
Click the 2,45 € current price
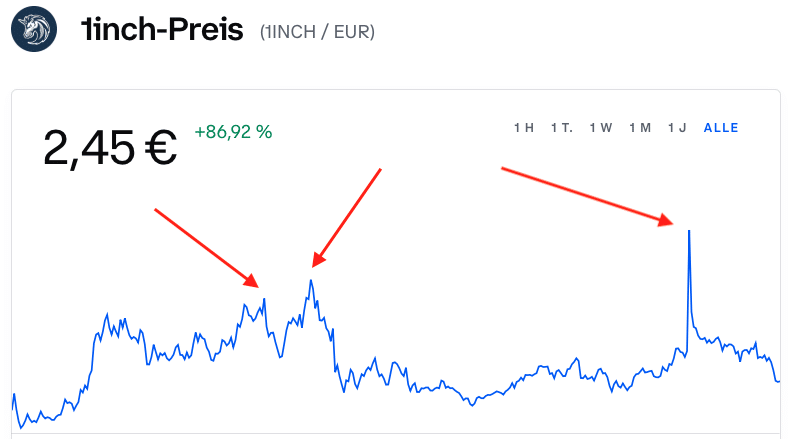[110, 148]
